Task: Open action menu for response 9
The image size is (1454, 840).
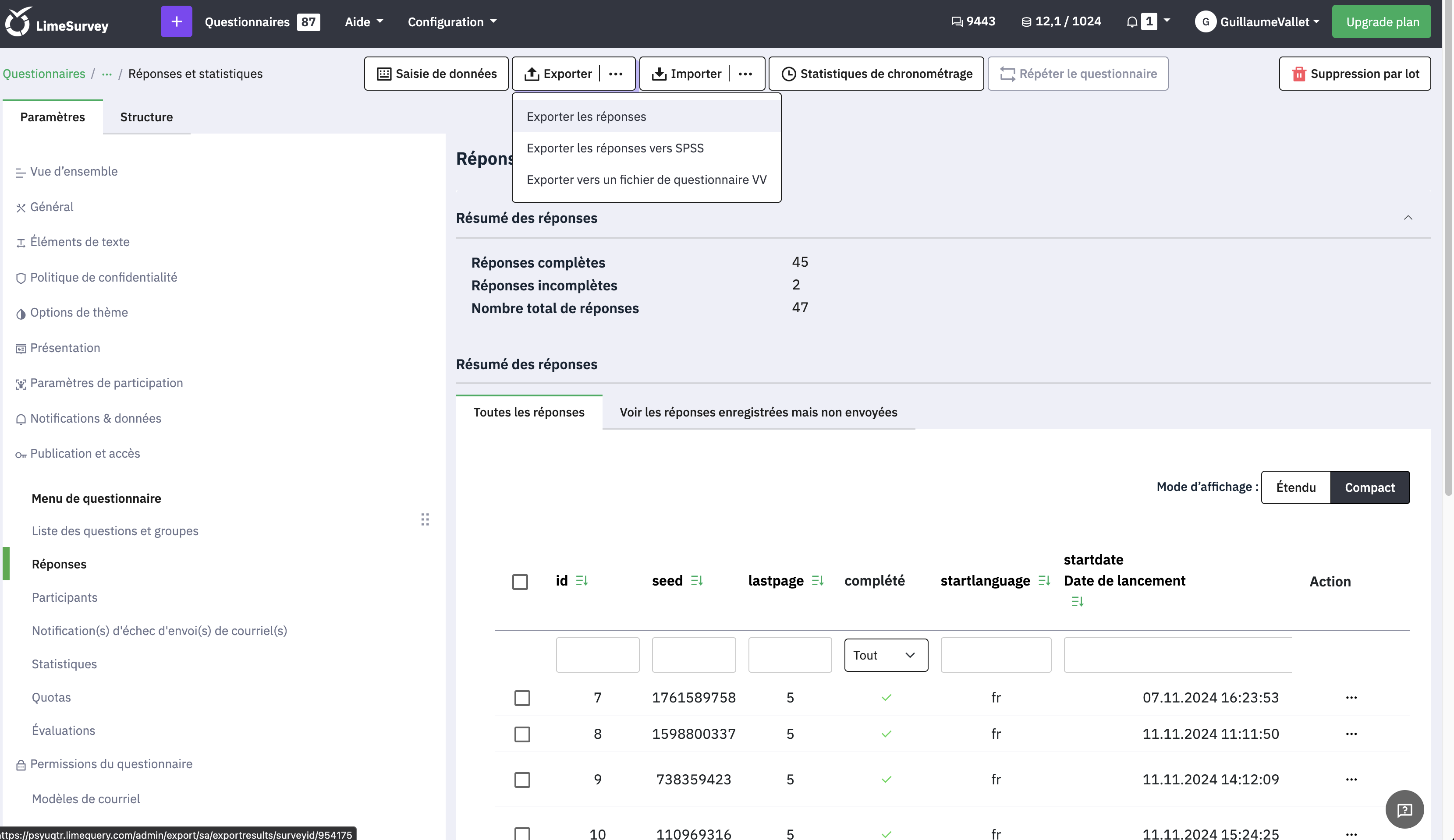Action: (x=1351, y=780)
